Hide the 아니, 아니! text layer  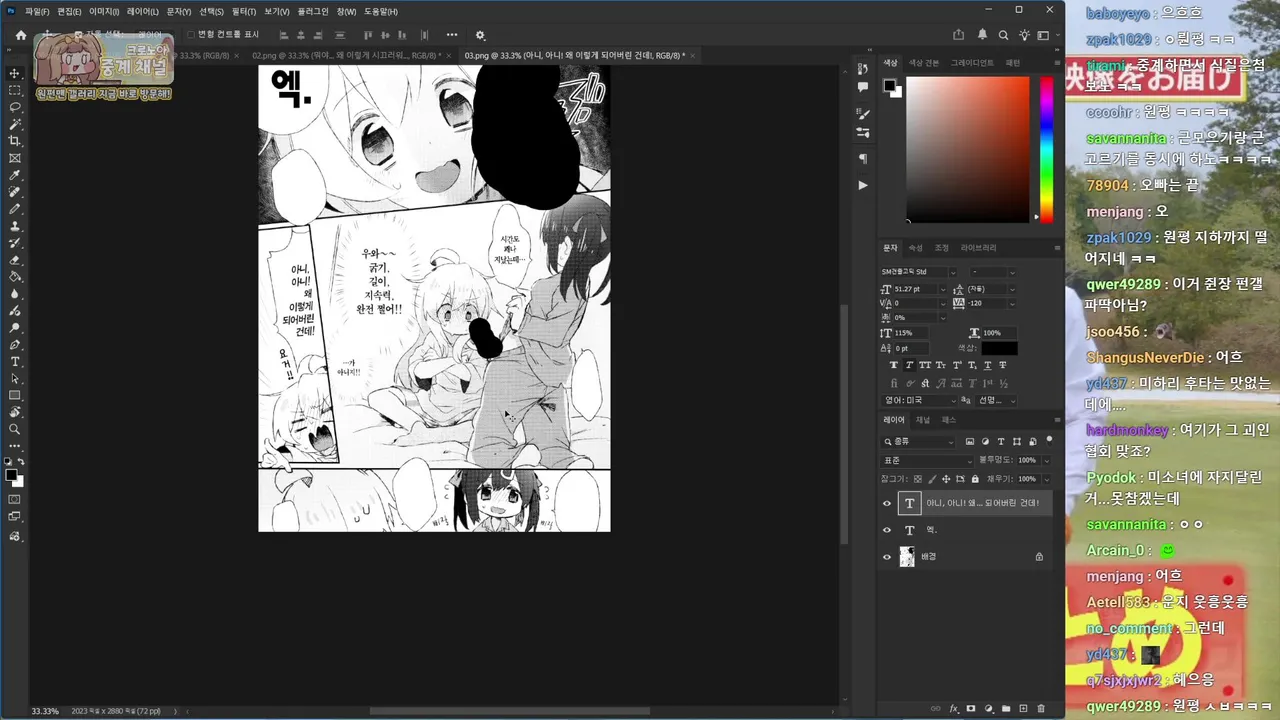tap(886, 503)
